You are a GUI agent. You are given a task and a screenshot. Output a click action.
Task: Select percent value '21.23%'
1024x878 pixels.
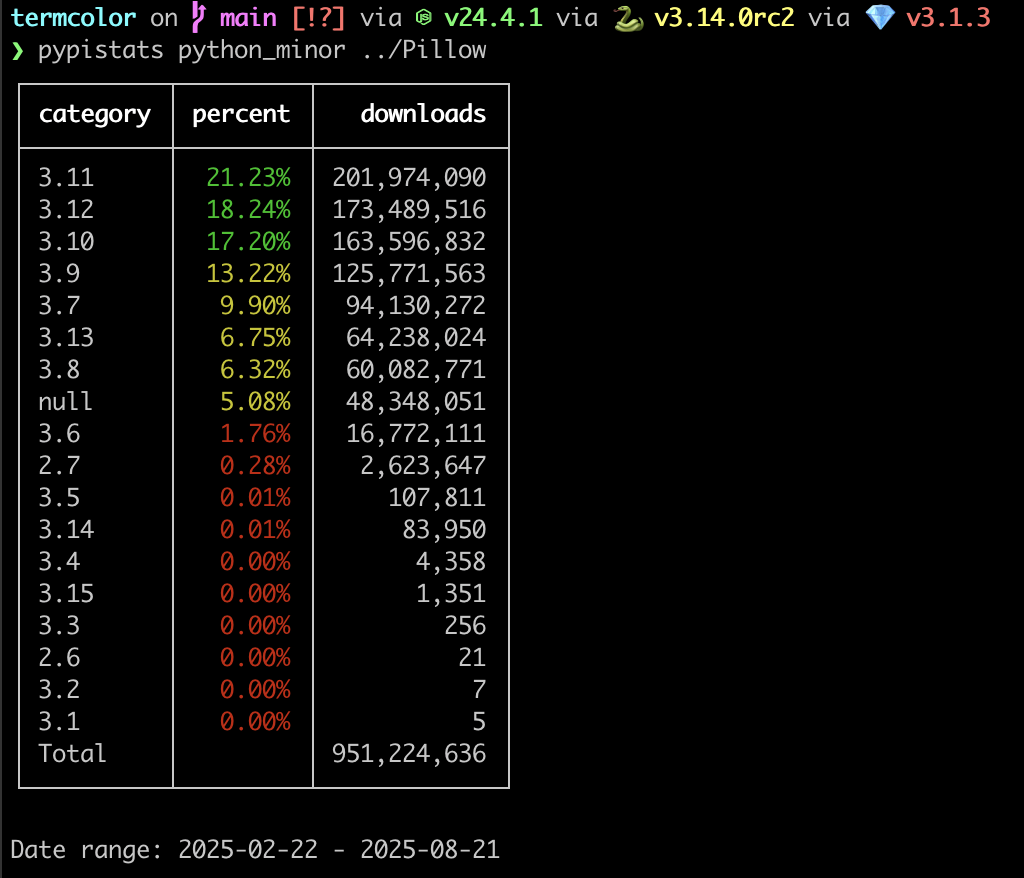pyautogui.click(x=249, y=178)
